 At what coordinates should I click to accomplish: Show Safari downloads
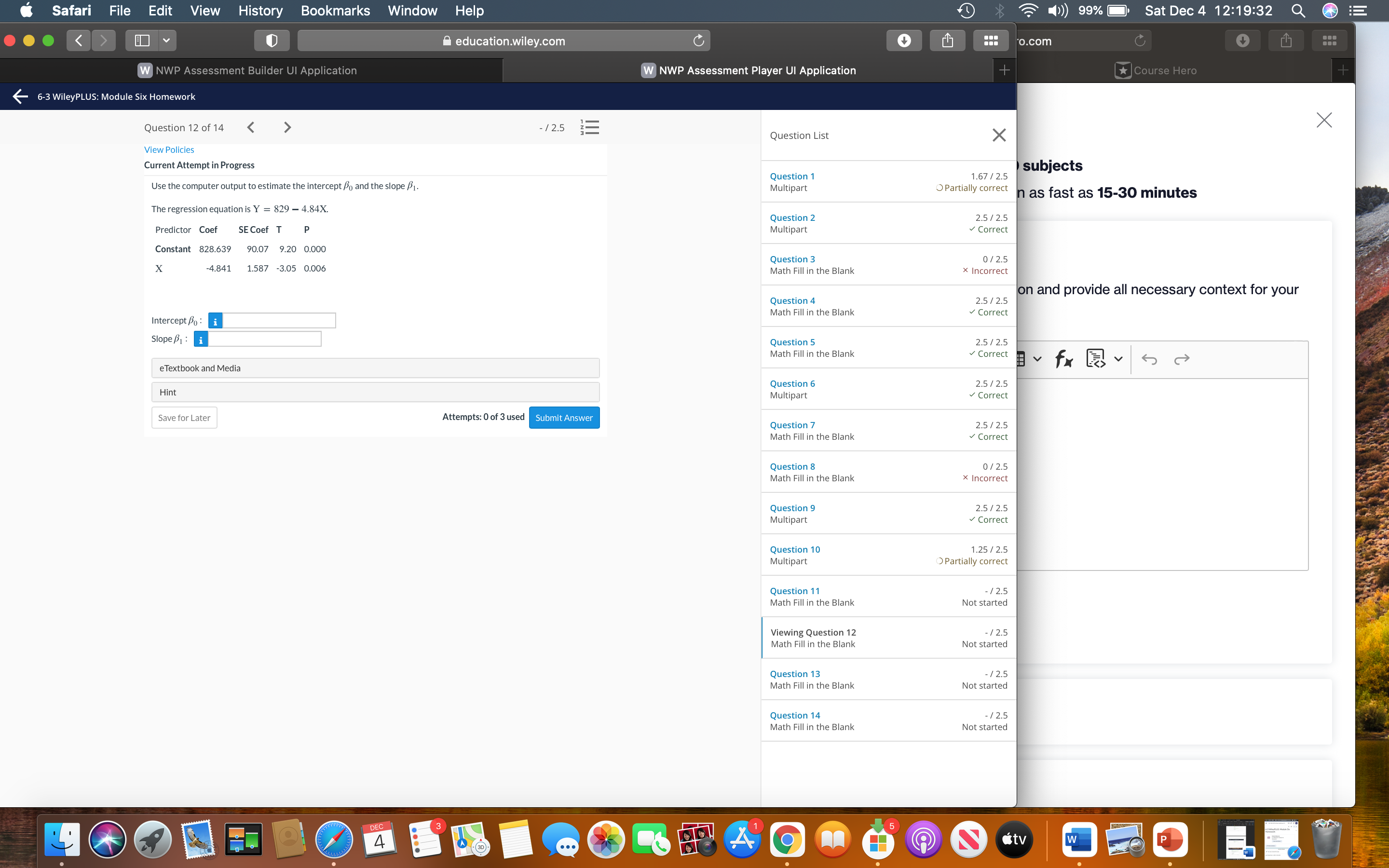coord(904,41)
